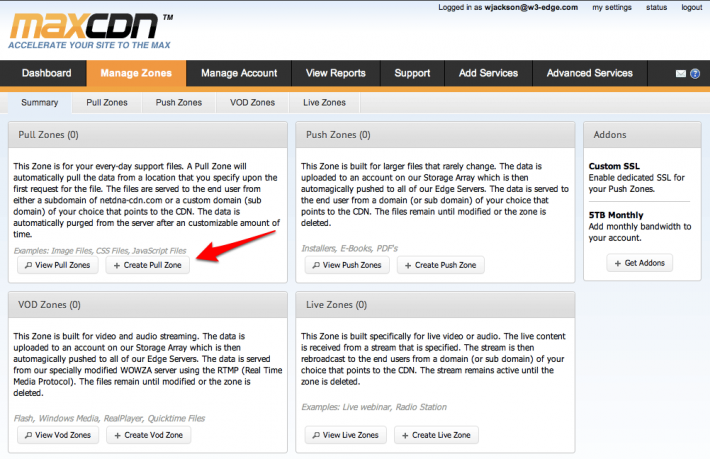This screenshot has width=710, height=459.
Task: Switch to the Pull Zones tab
Action: point(107,103)
